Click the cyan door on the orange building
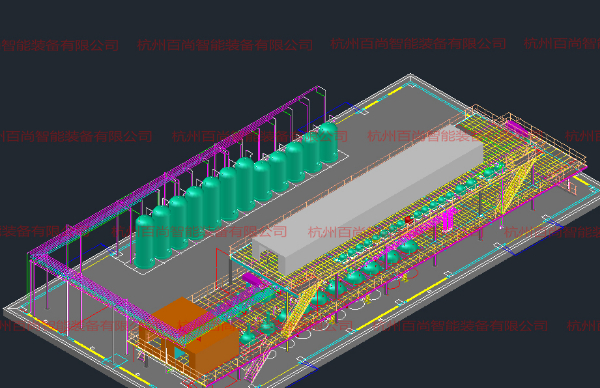 pyautogui.click(x=180, y=352)
